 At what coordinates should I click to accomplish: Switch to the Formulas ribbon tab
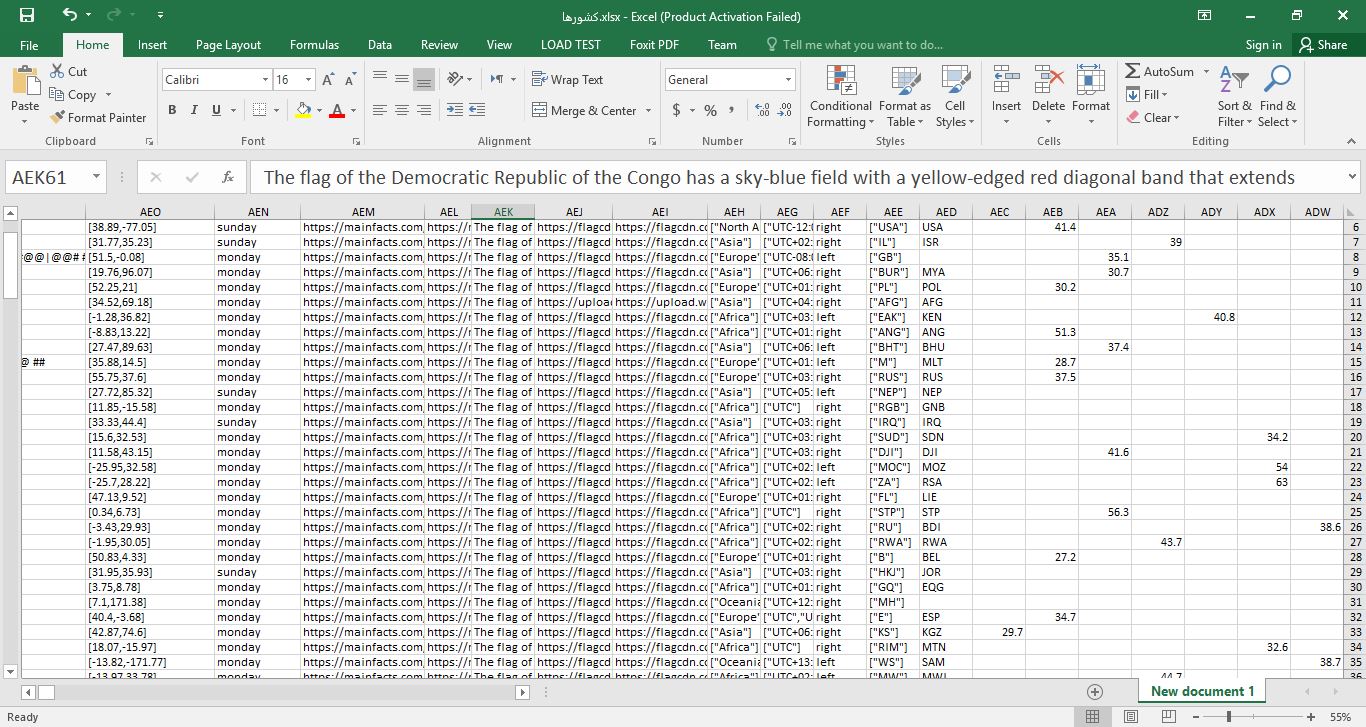[314, 45]
